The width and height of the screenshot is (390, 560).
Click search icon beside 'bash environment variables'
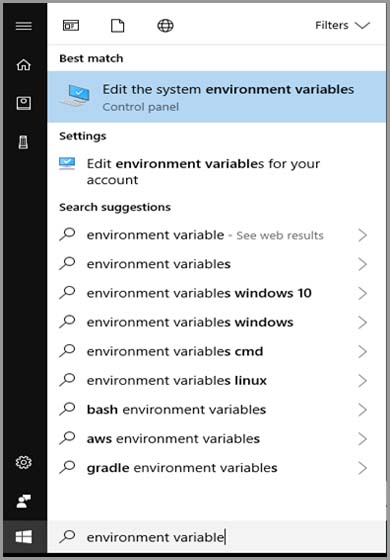point(67,409)
